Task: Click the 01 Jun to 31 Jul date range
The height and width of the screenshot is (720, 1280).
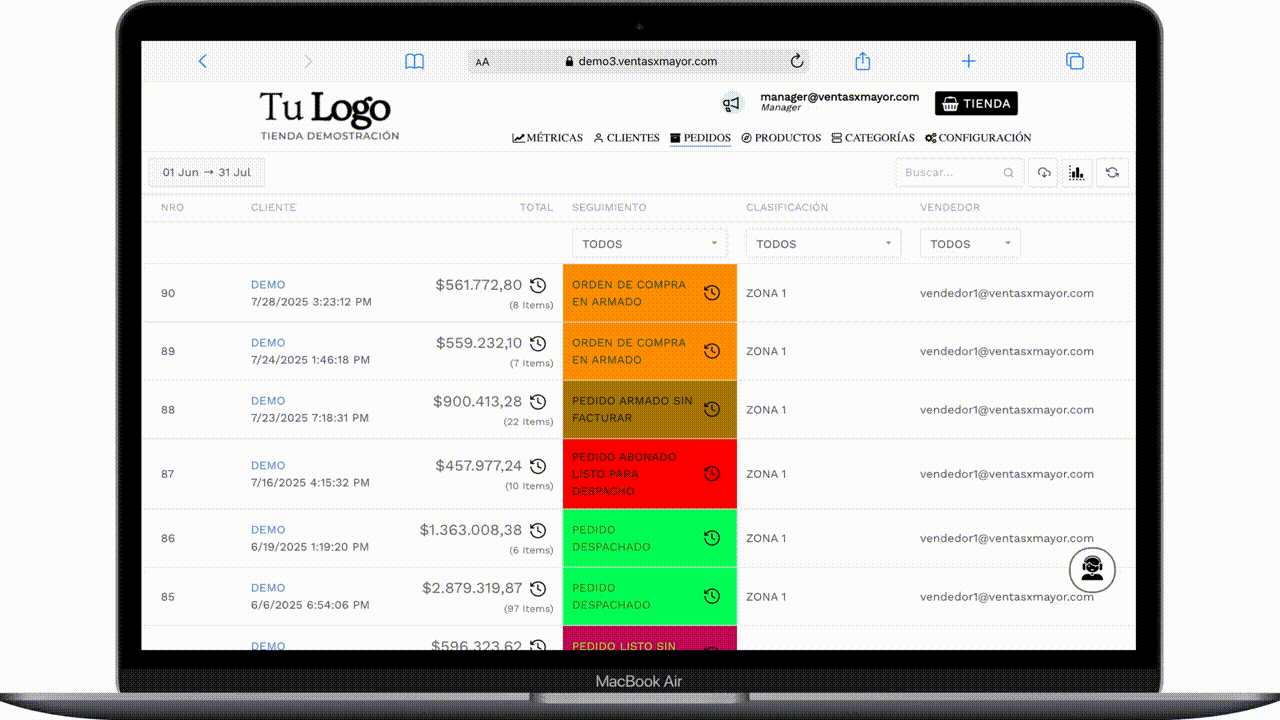Action: coord(205,172)
